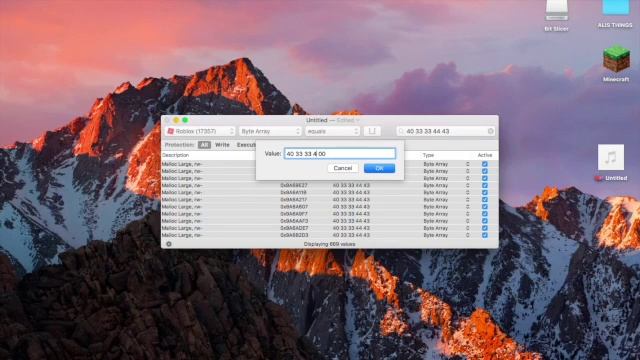Clear the search field with the x icon
Screen dimensions: 640x360
pyautogui.click(x=491, y=131)
